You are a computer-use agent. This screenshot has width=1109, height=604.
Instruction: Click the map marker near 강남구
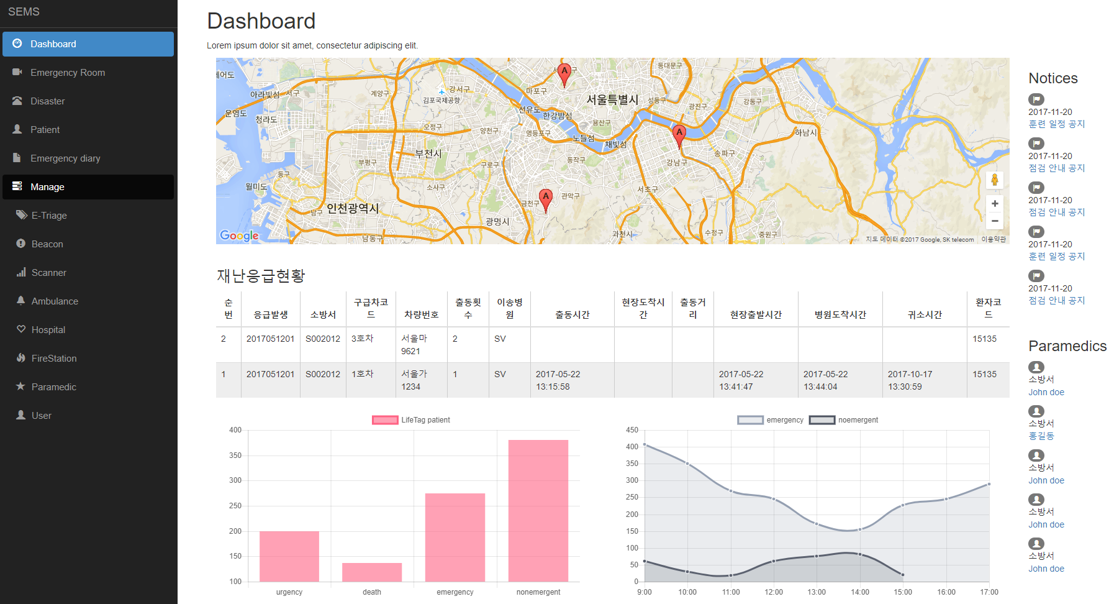coord(679,135)
